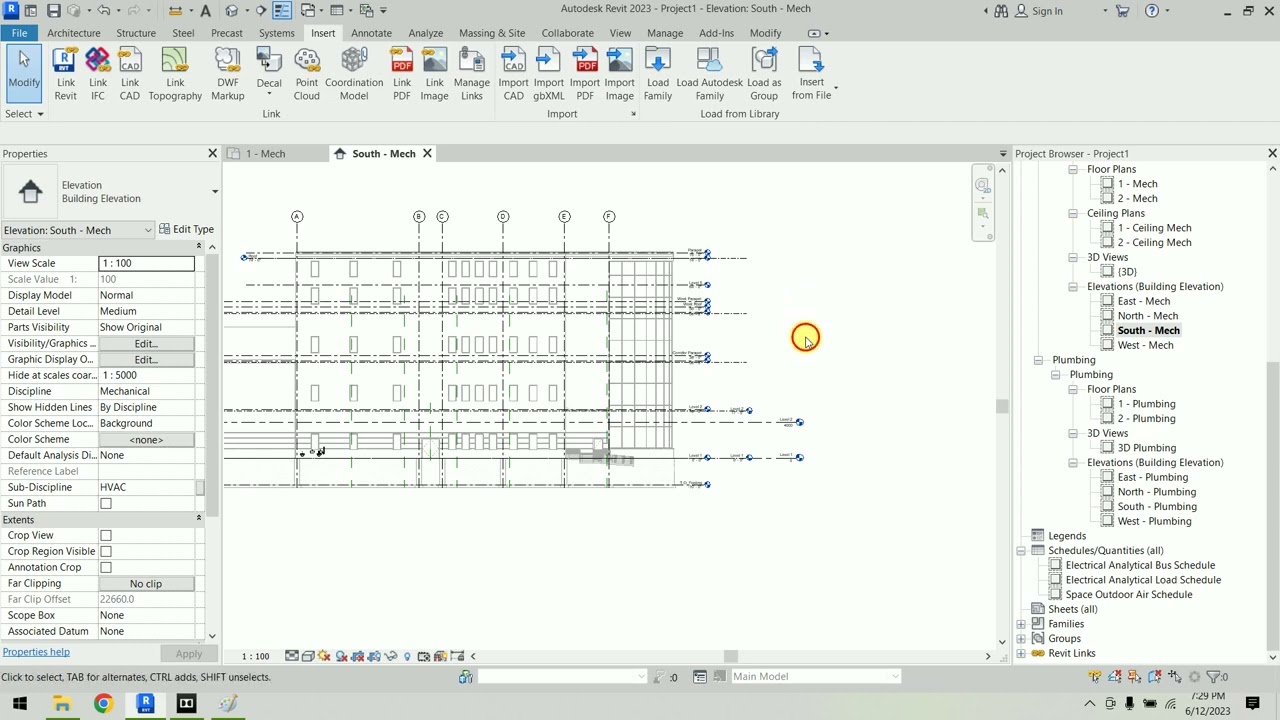Click Load Autodesk Family
This screenshot has height=720, width=1280.
pos(709,73)
